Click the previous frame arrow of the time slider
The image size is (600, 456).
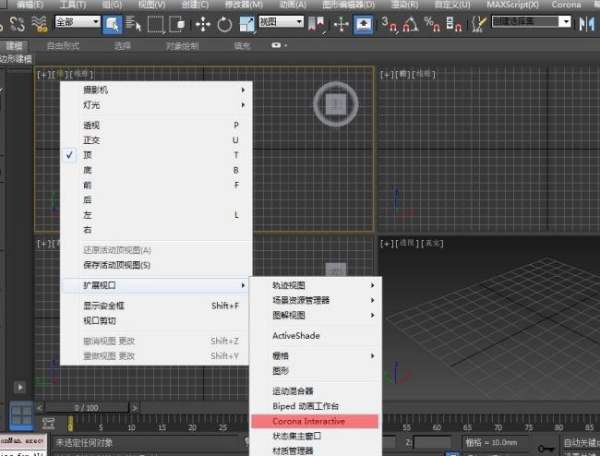click(x=39, y=408)
